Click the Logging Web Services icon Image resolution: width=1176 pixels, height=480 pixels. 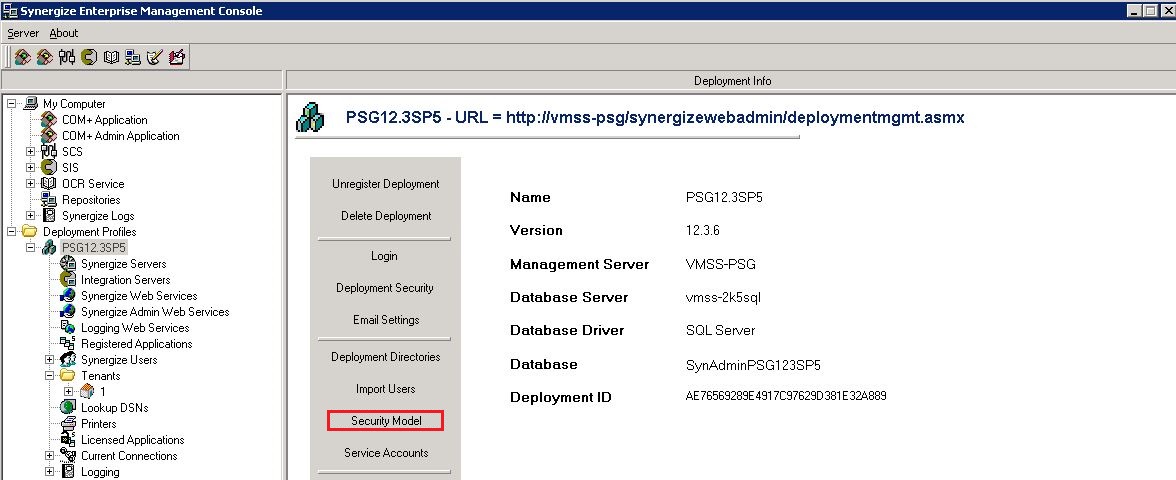point(68,327)
